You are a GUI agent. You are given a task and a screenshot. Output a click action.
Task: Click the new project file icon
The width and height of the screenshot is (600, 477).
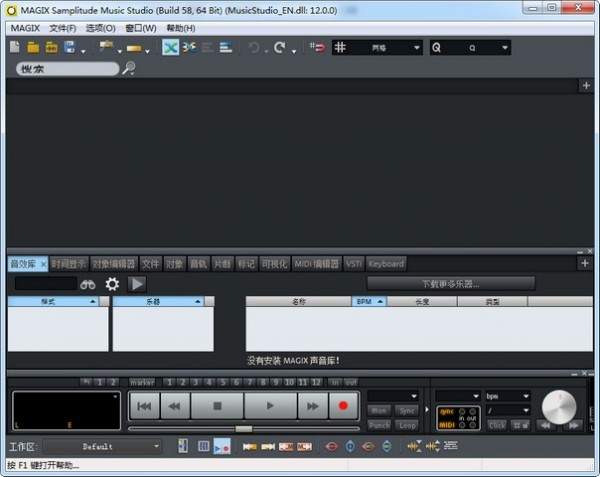pyautogui.click(x=15, y=47)
